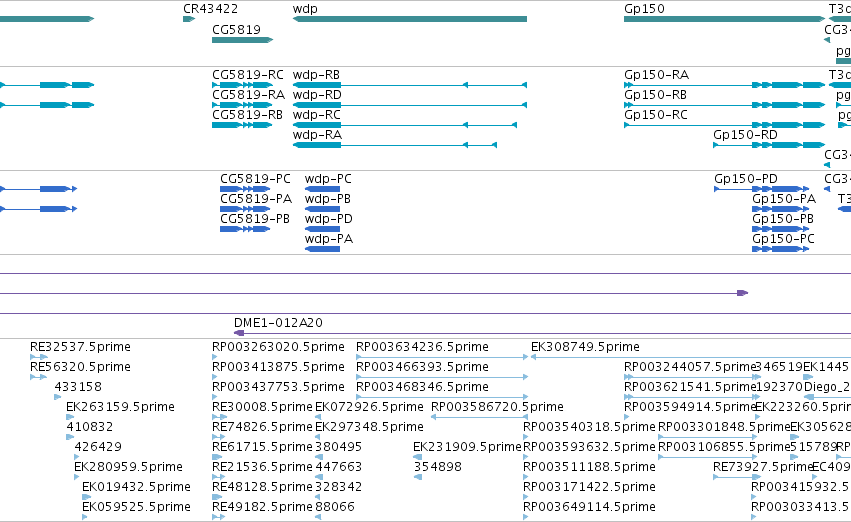The width and height of the screenshot is (851, 522).
Task: Select EST EK297348.5prime
Action: click(369, 427)
